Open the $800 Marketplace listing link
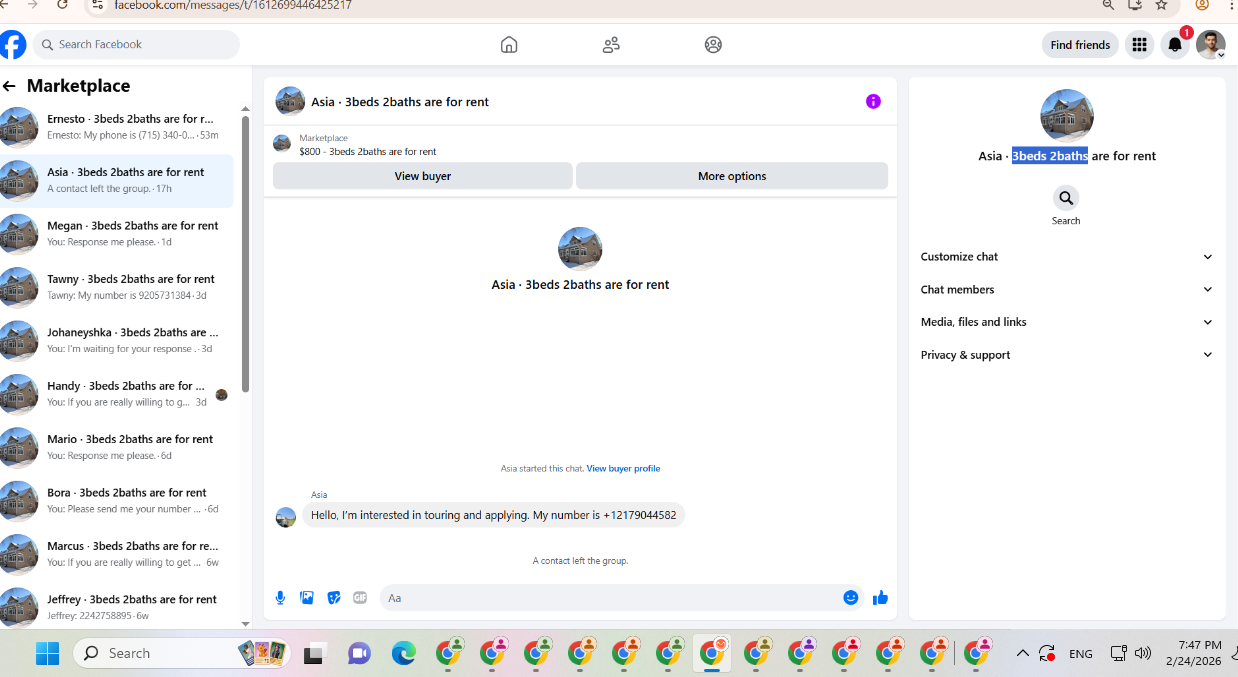 coord(367,152)
